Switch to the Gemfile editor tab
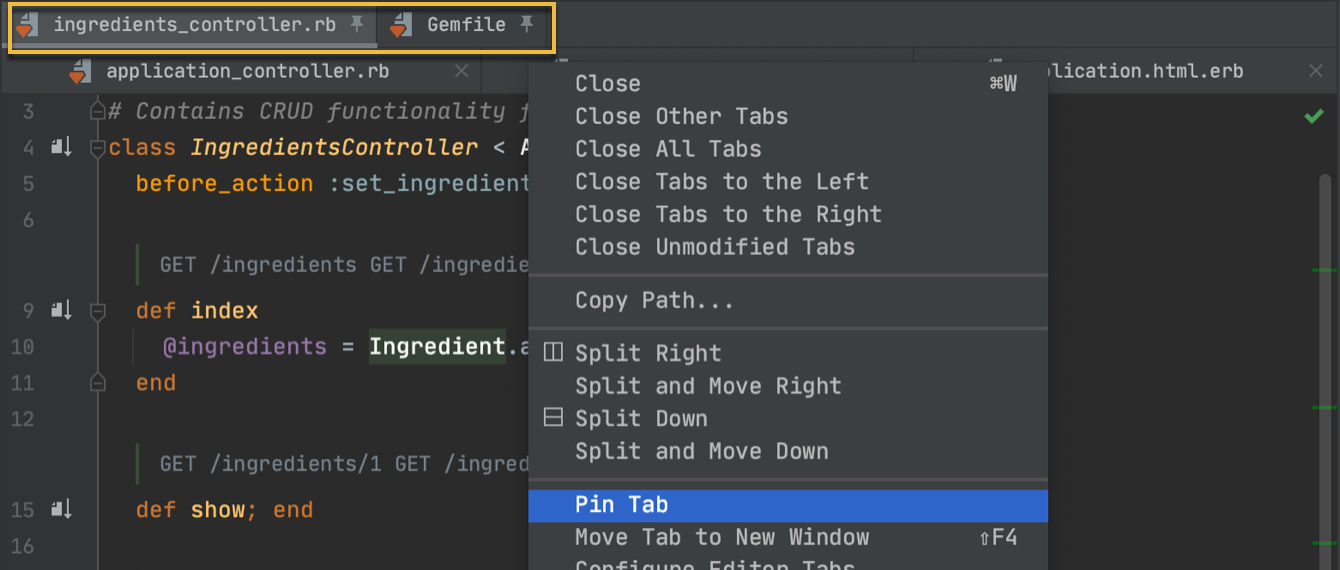This screenshot has height=570, width=1340. [x=466, y=25]
